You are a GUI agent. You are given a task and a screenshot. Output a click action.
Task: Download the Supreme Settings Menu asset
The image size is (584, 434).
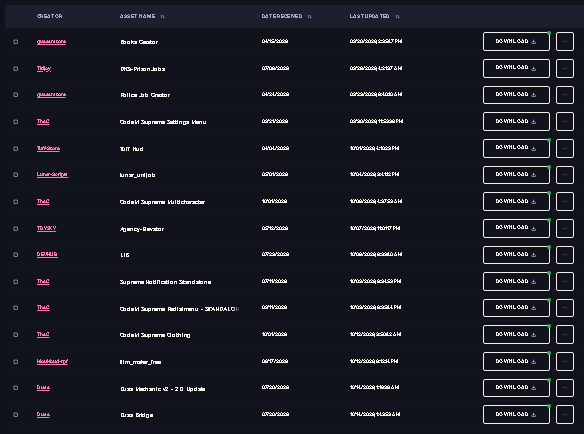click(516, 121)
